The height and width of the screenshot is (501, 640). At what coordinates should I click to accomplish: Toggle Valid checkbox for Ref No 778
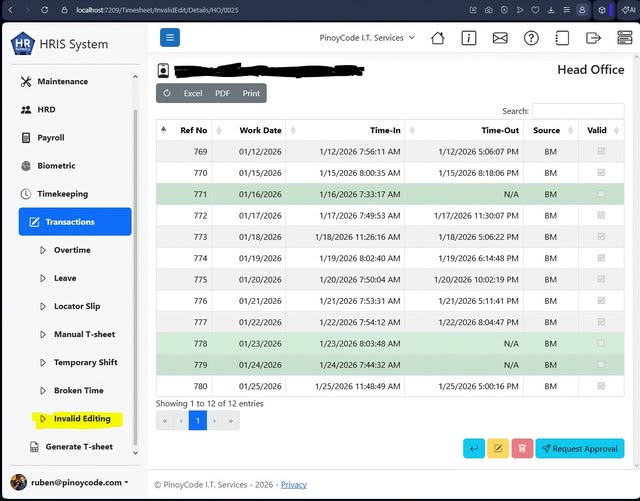click(601, 343)
